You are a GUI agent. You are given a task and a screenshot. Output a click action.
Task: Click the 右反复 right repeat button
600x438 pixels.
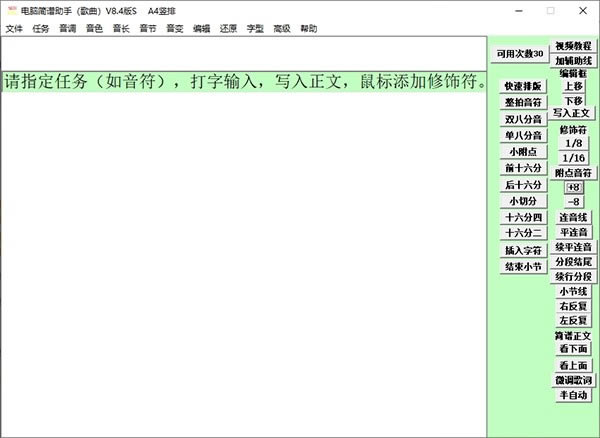tap(573, 306)
